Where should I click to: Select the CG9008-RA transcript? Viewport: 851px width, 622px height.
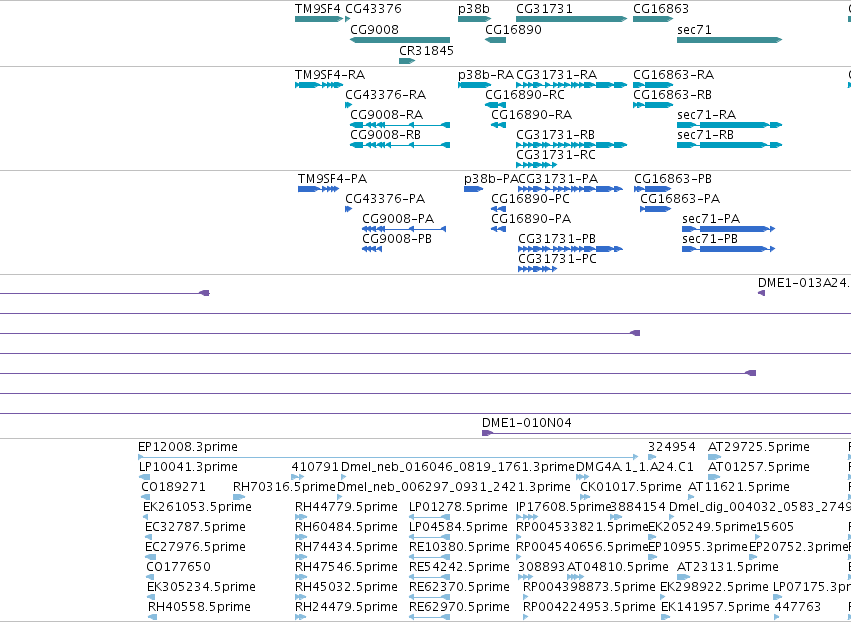tap(400, 125)
